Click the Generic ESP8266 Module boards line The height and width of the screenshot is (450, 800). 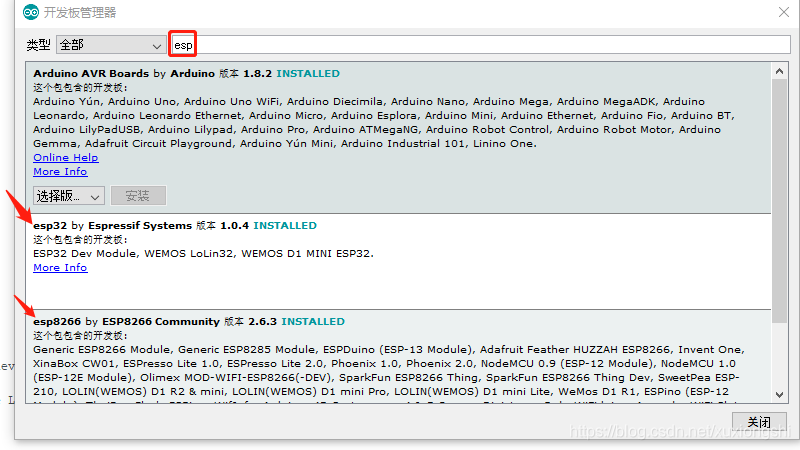coord(389,349)
